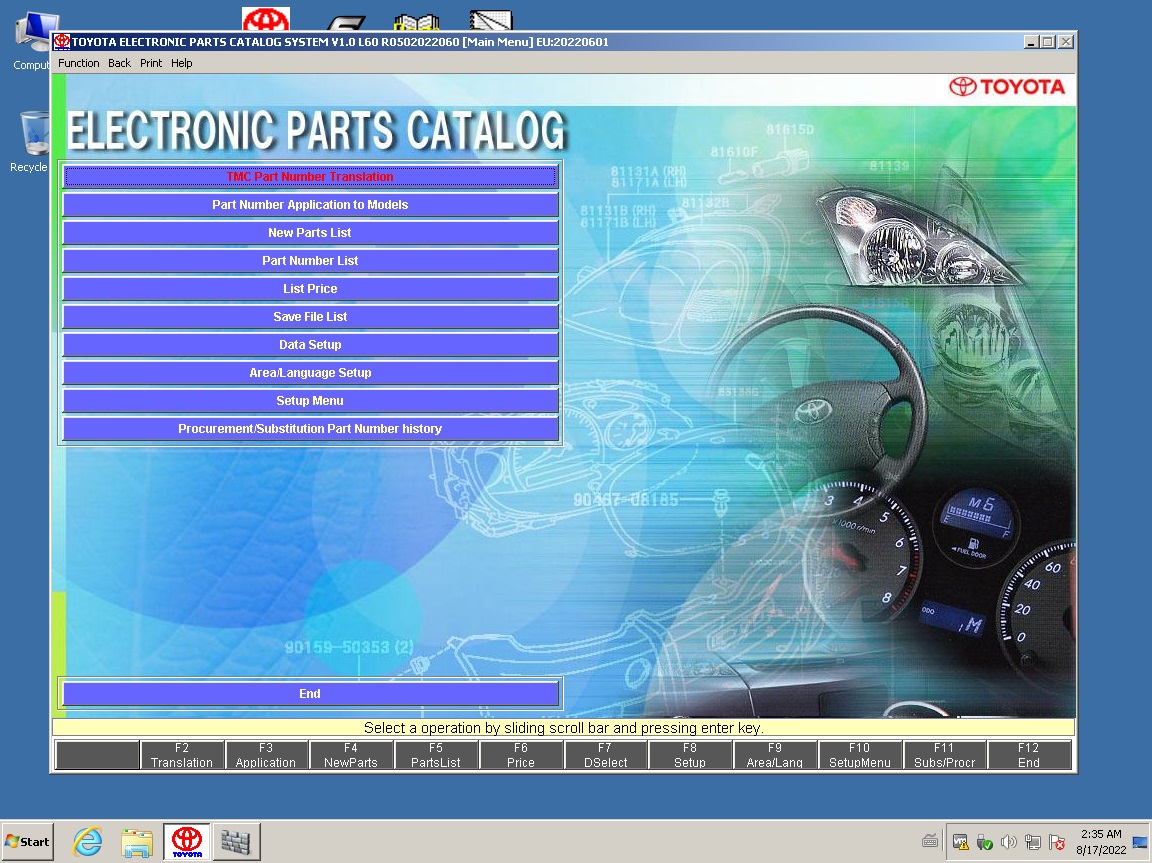Viewport: 1152px width, 863px height.
Task: Open Action Center flag tray icon
Action: [x=1057, y=842]
